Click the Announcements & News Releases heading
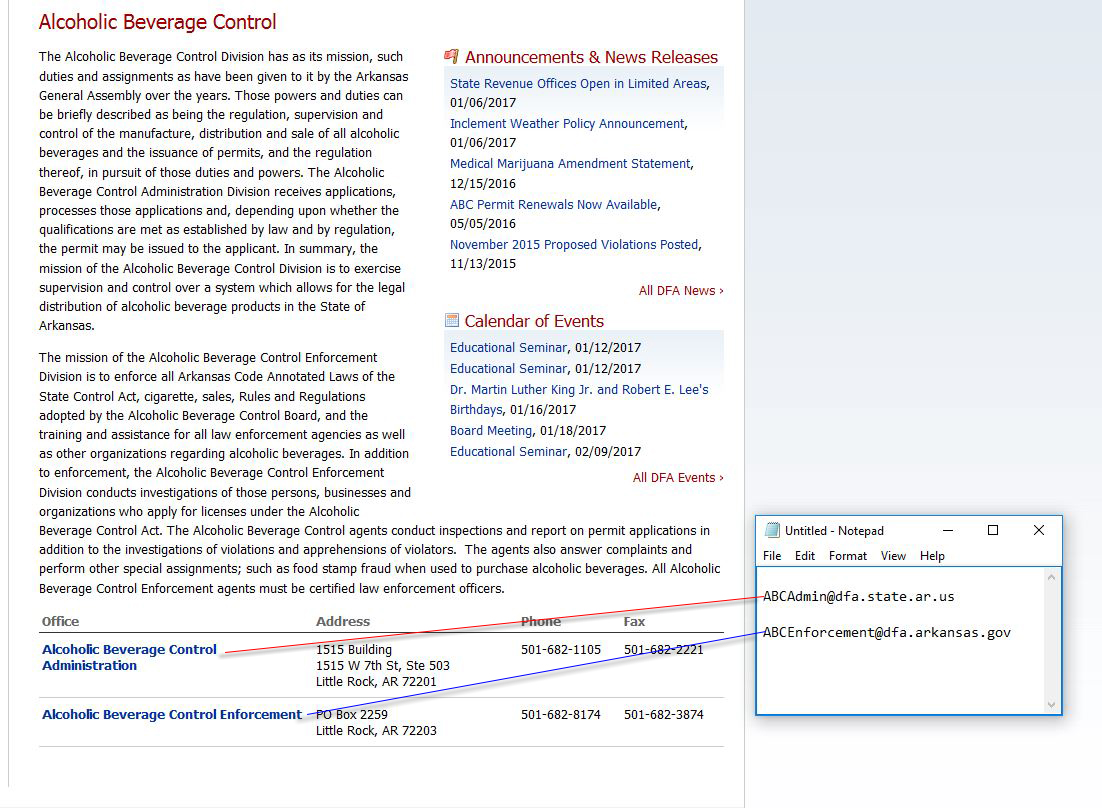The image size is (1102, 808). click(591, 57)
